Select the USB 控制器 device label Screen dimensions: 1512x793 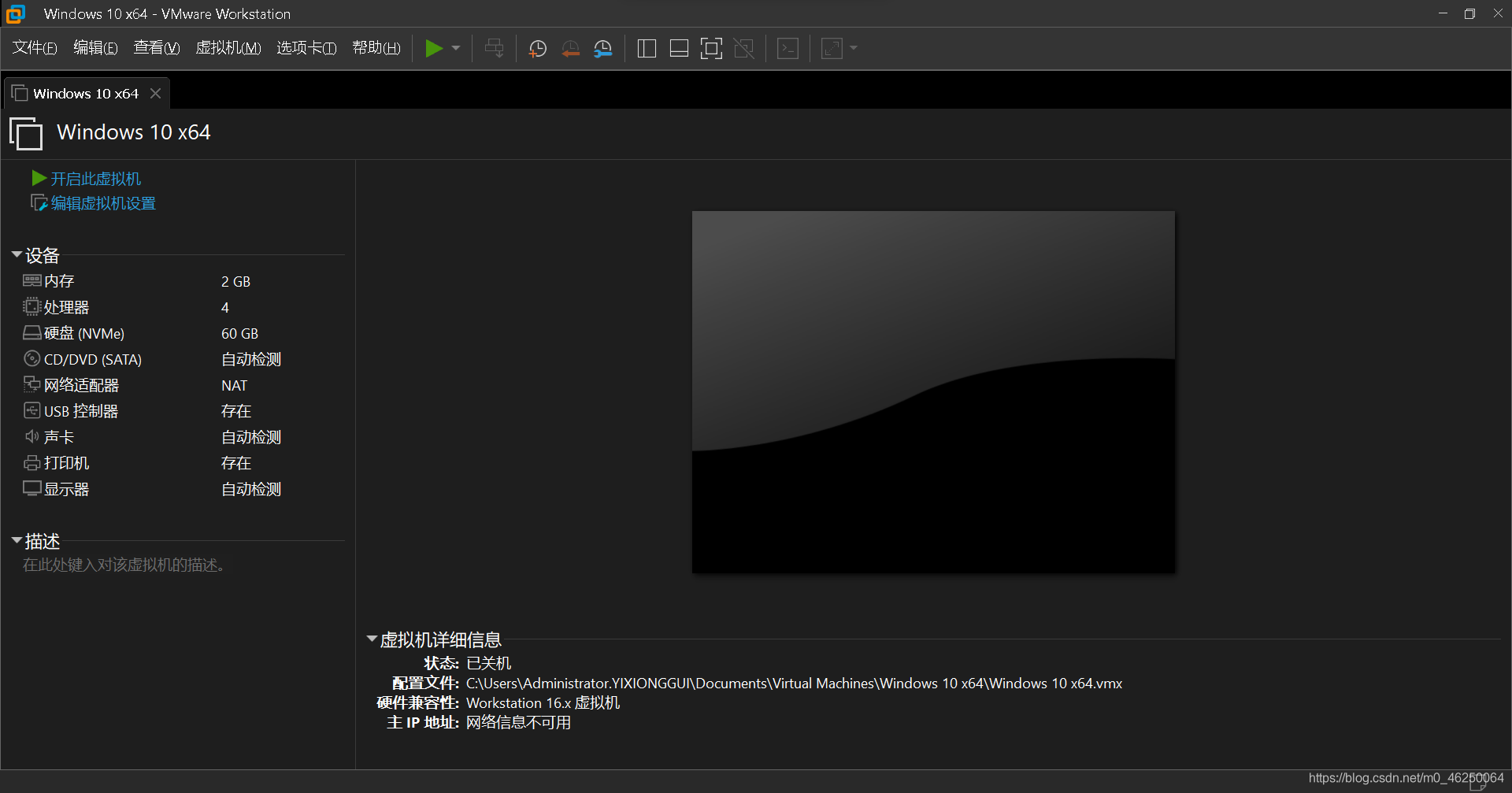[81, 411]
